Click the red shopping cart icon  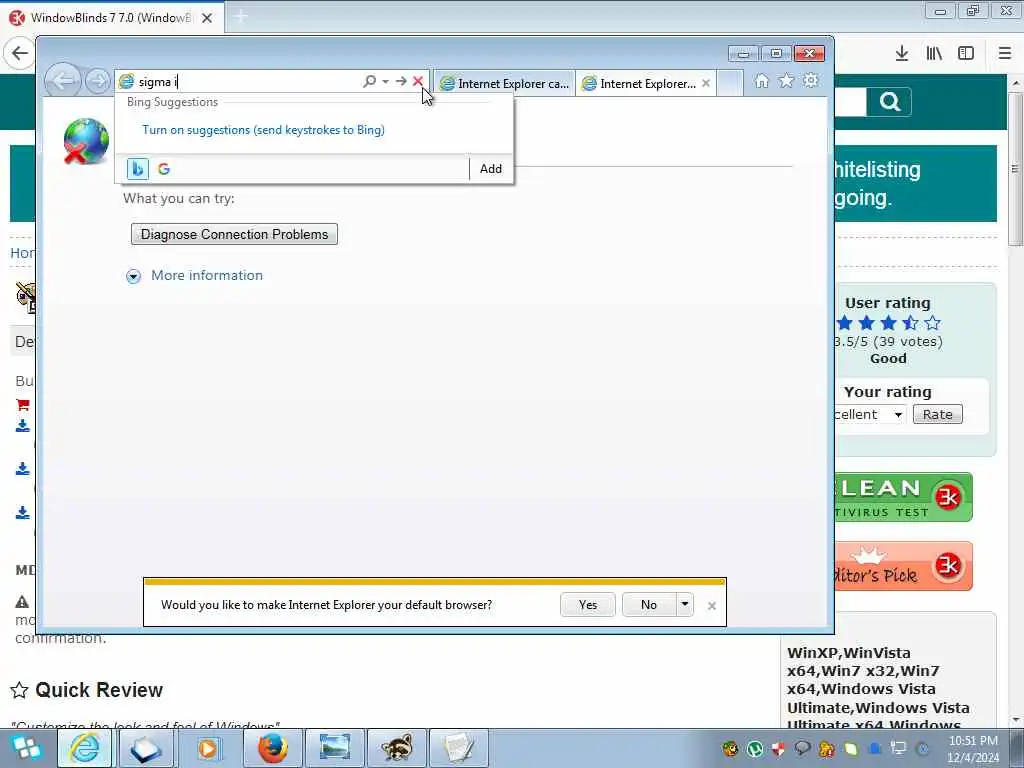click(x=23, y=404)
